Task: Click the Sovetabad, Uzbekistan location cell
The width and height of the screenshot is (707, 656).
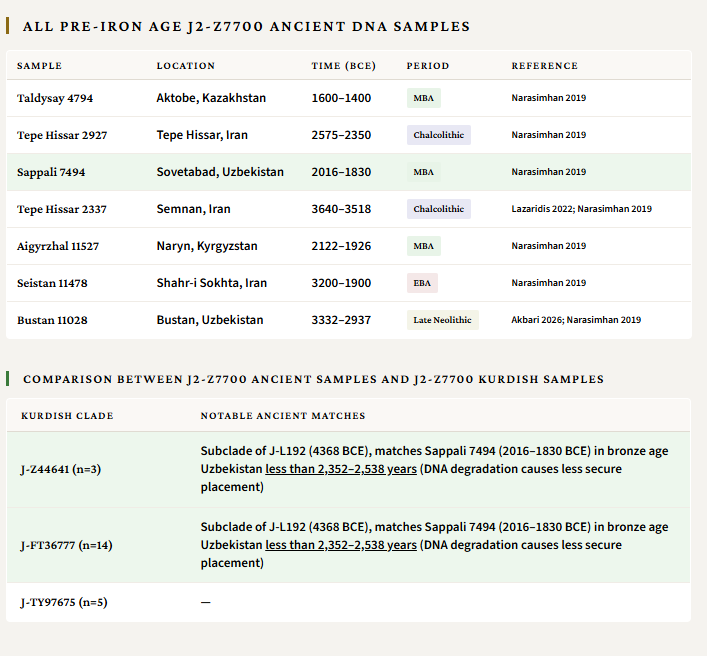Action: [x=220, y=172]
